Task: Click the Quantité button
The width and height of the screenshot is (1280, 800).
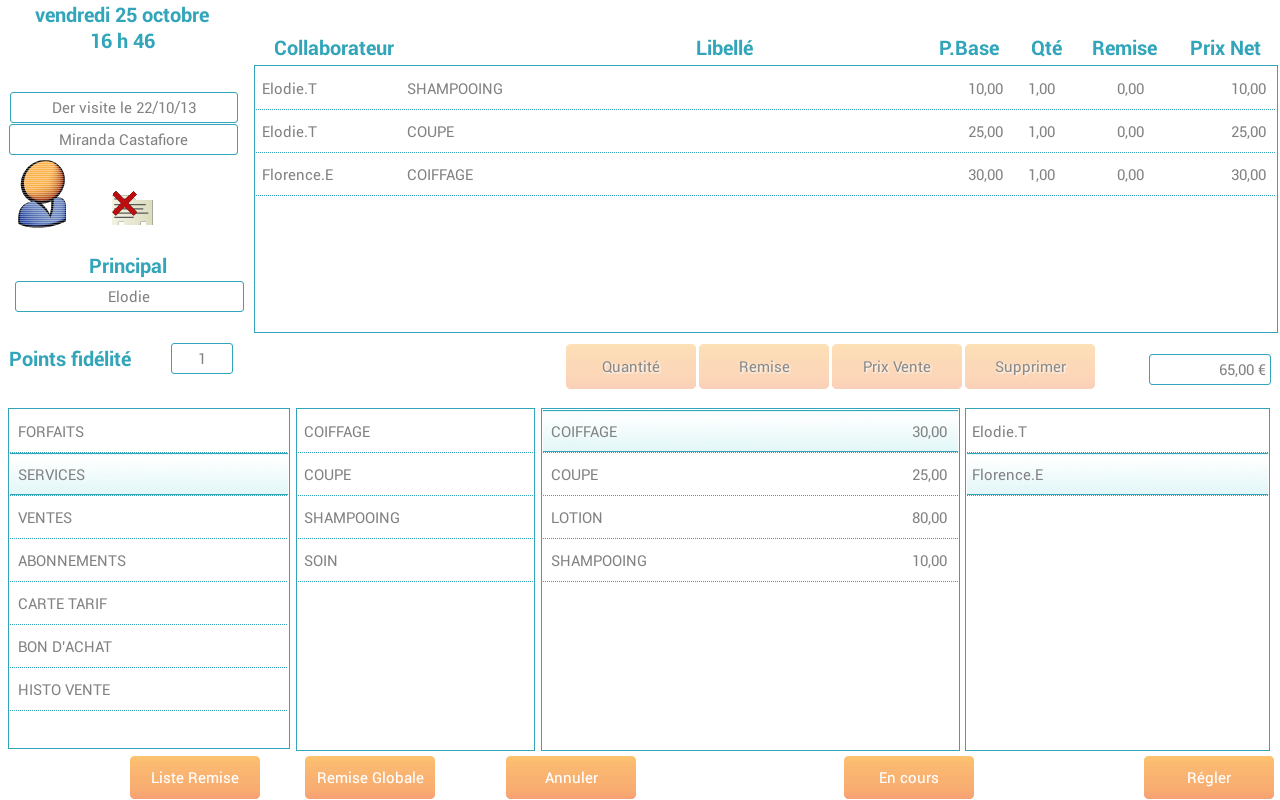Action: (631, 367)
